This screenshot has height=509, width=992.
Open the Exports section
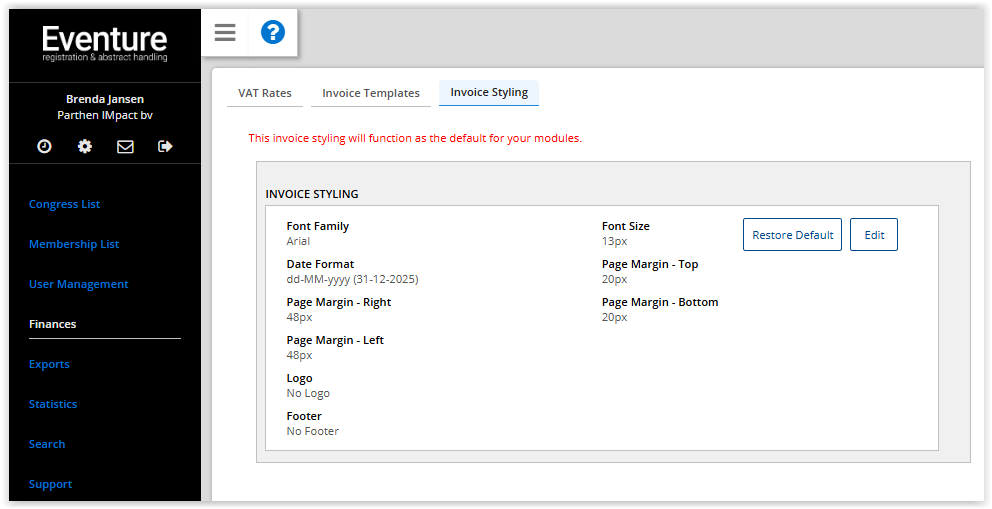(49, 364)
